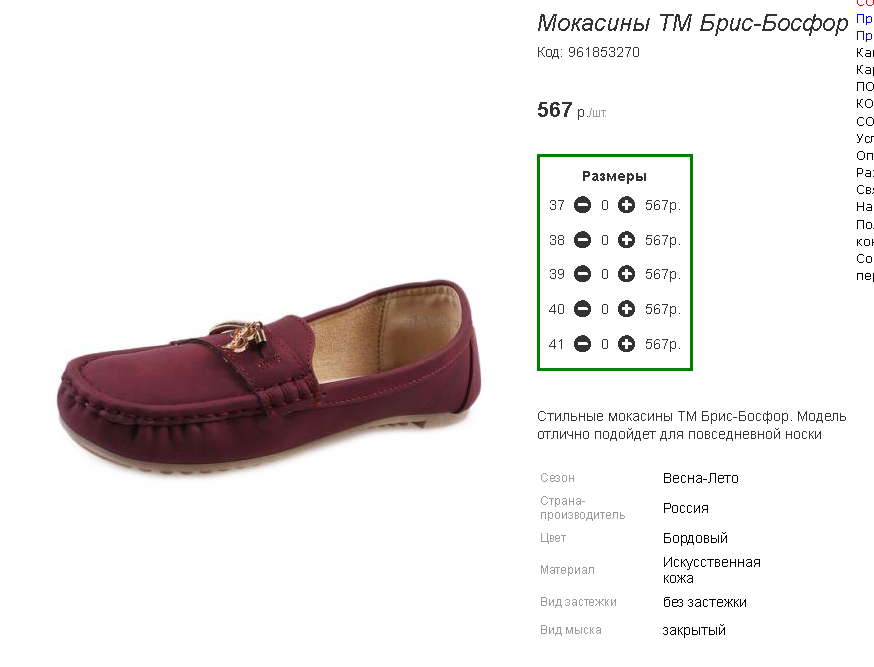Click minus button for size 41
The image size is (874, 667).
582,344
